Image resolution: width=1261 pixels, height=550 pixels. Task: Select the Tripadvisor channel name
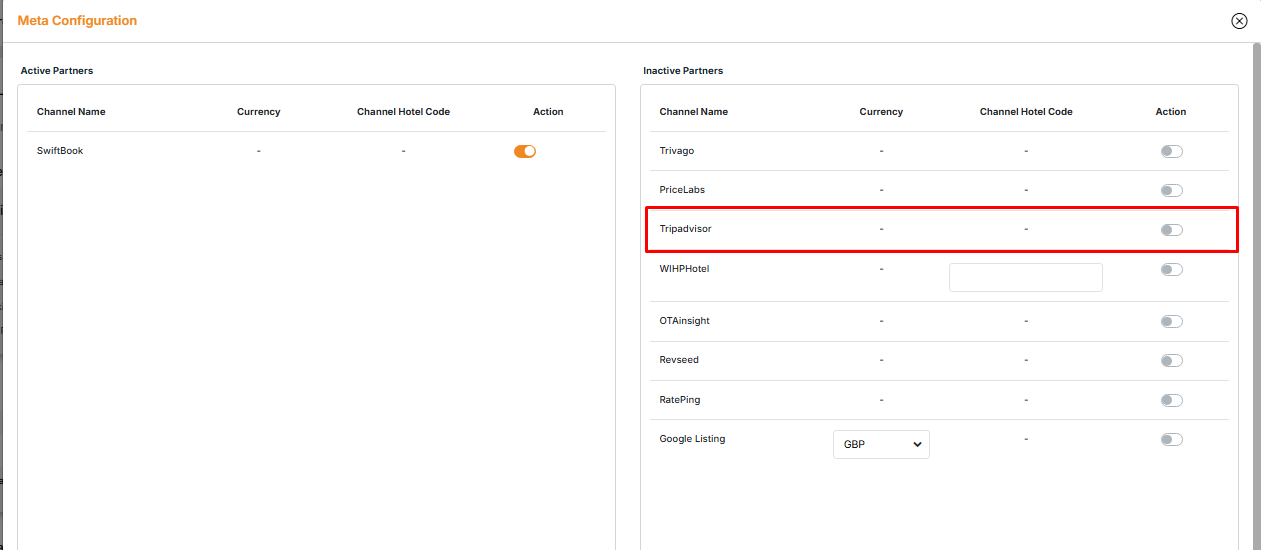685,229
